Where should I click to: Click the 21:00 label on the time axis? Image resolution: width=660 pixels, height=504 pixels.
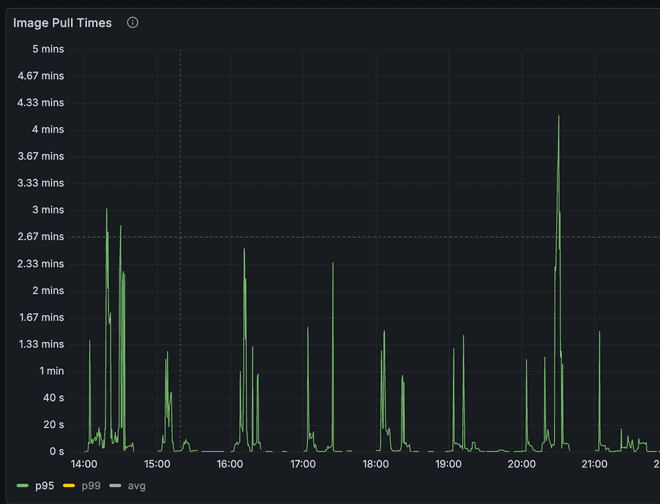tap(594, 464)
